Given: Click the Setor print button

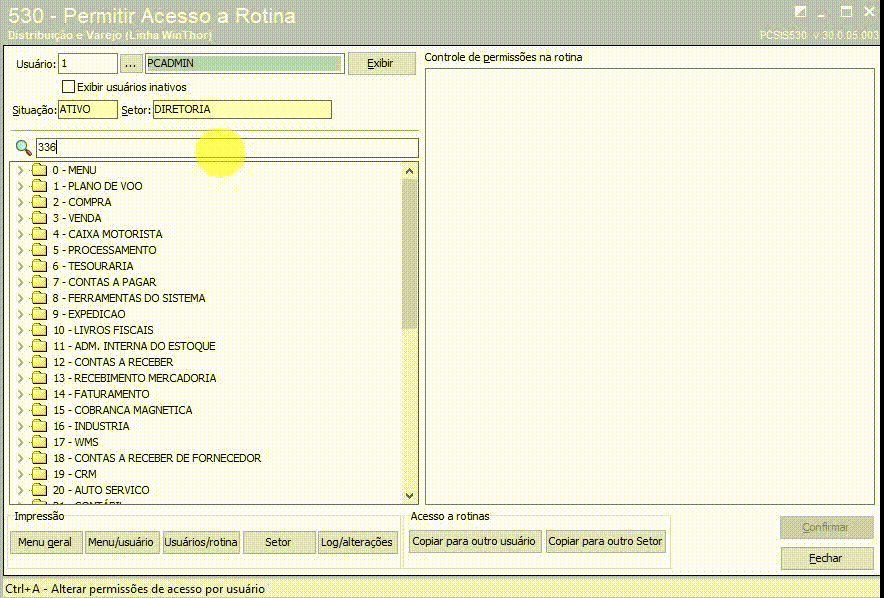Looking at the screenshot, I should pyautogui.click(x=279, y=542).
